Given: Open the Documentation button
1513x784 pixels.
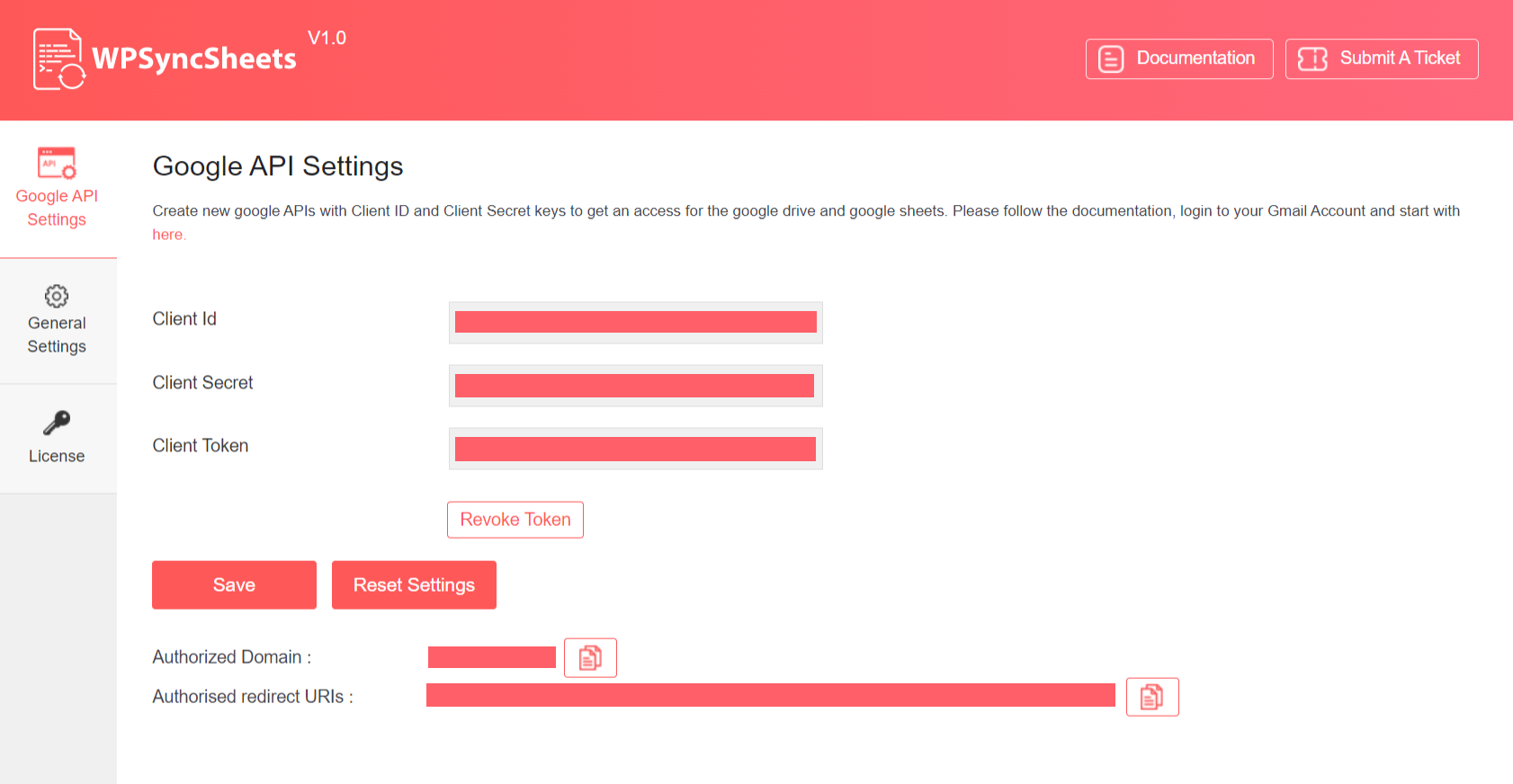Looking at the screenshot, I should tap(1179, 59).
